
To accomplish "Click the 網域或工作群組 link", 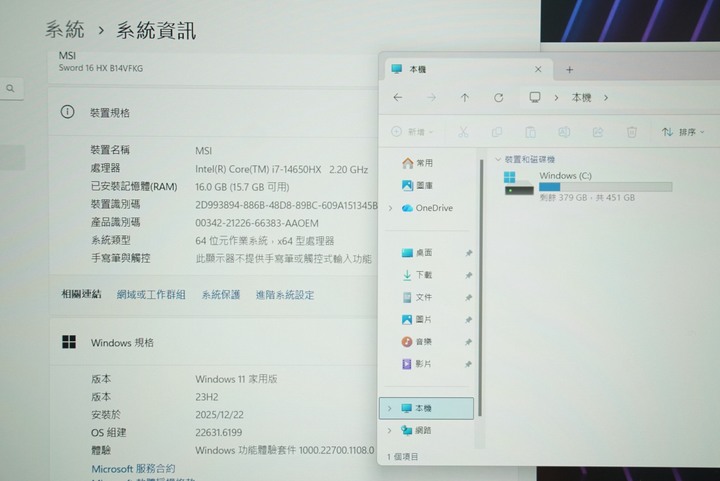I will tap(151, 295).
